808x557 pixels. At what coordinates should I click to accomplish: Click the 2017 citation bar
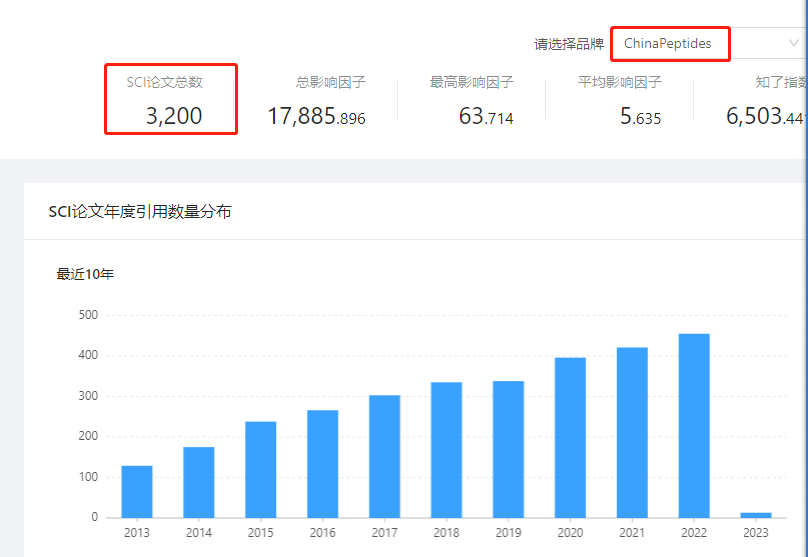[x=385, y=457]
